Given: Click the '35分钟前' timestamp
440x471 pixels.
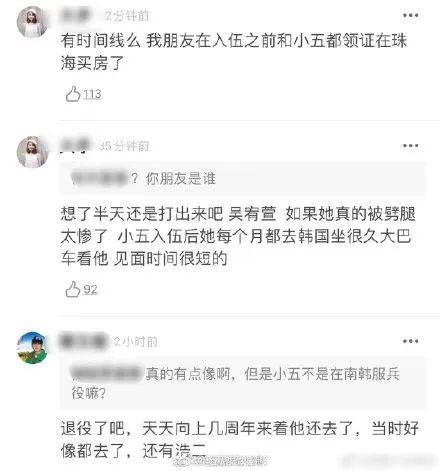Looking at the screenshot, I should 124,146.
